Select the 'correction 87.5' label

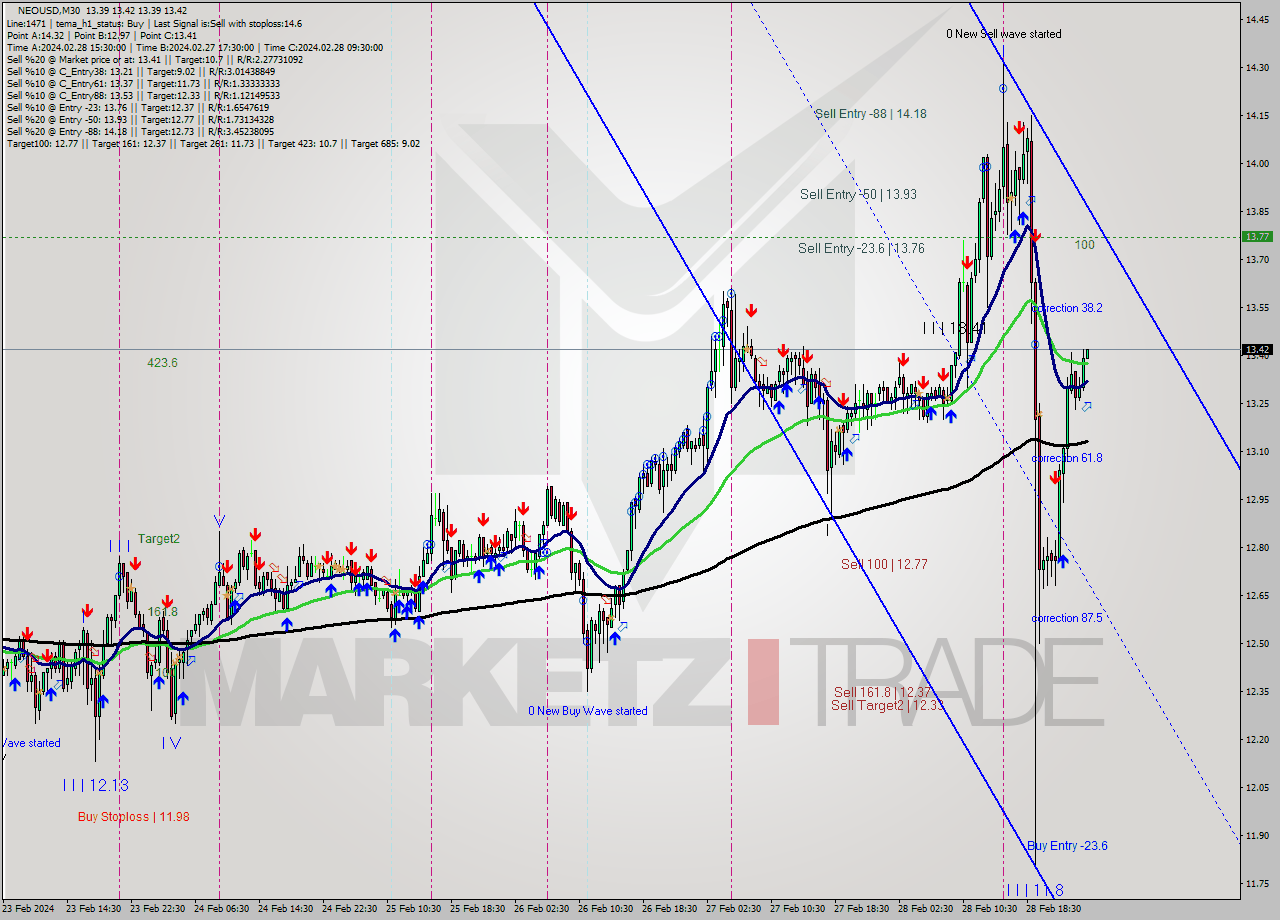1067,618
